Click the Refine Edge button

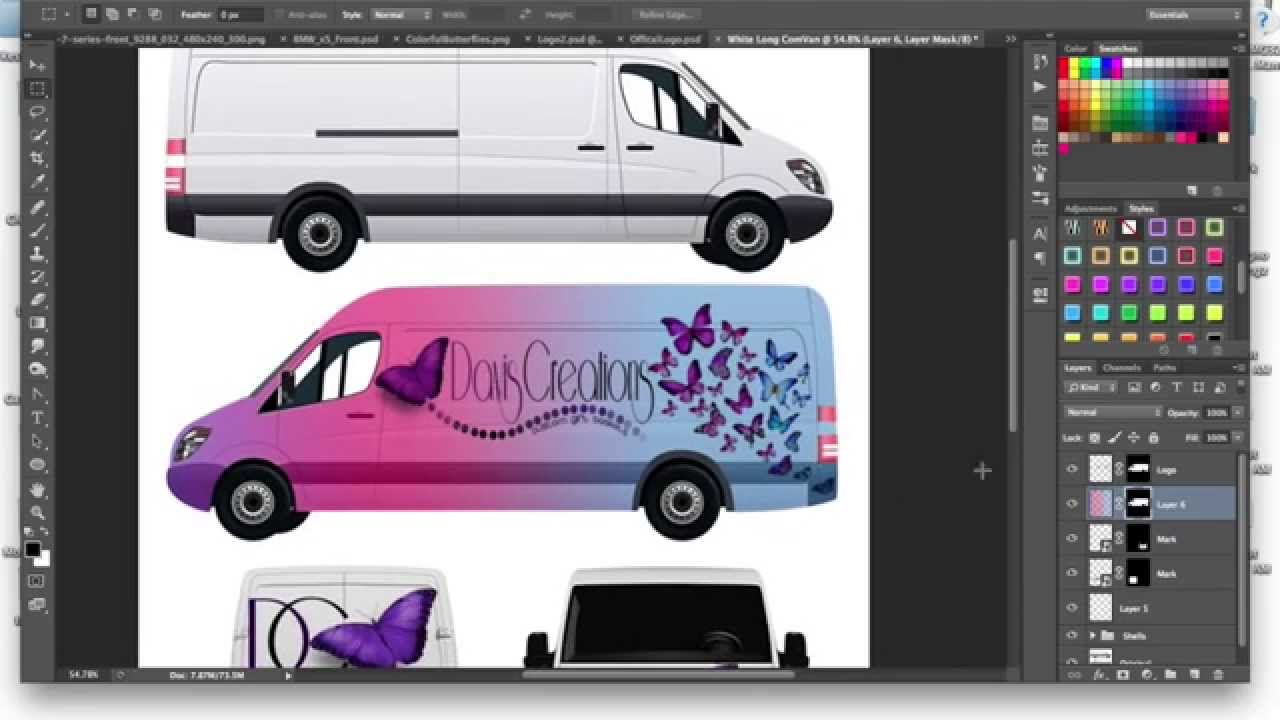click(668, 15)
